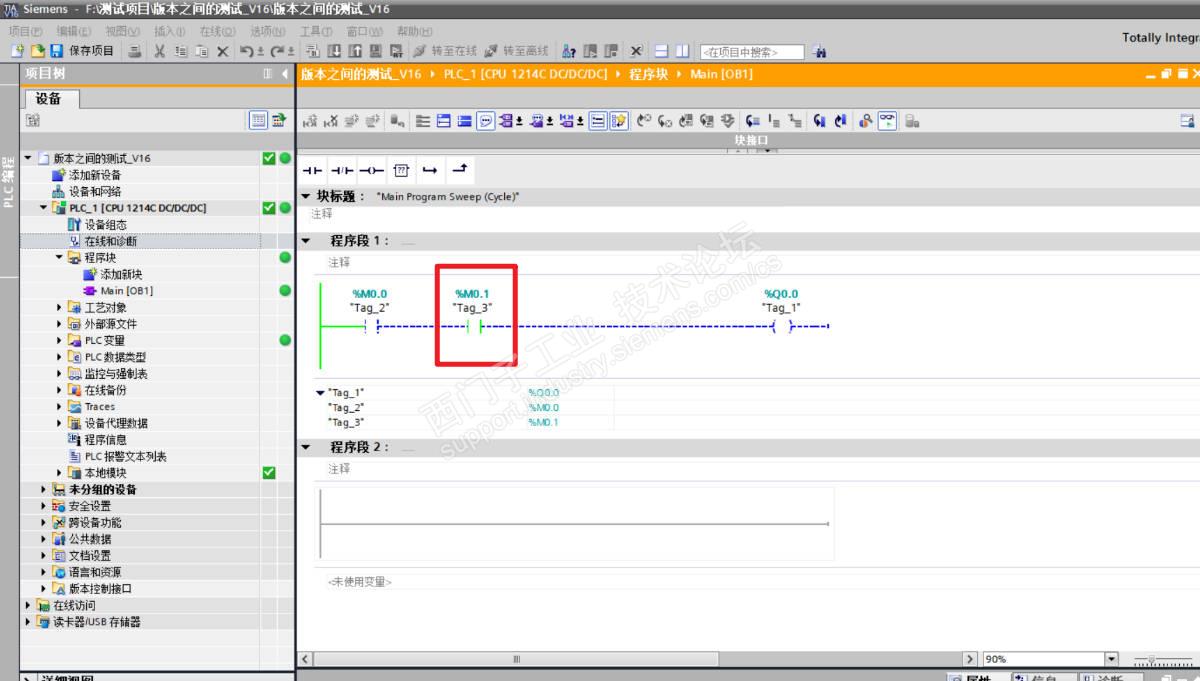Image resolution: width=1200 pixels, height=681 pixels.
Task: Insert a normally open contact instruction
Action: [312, 170]
